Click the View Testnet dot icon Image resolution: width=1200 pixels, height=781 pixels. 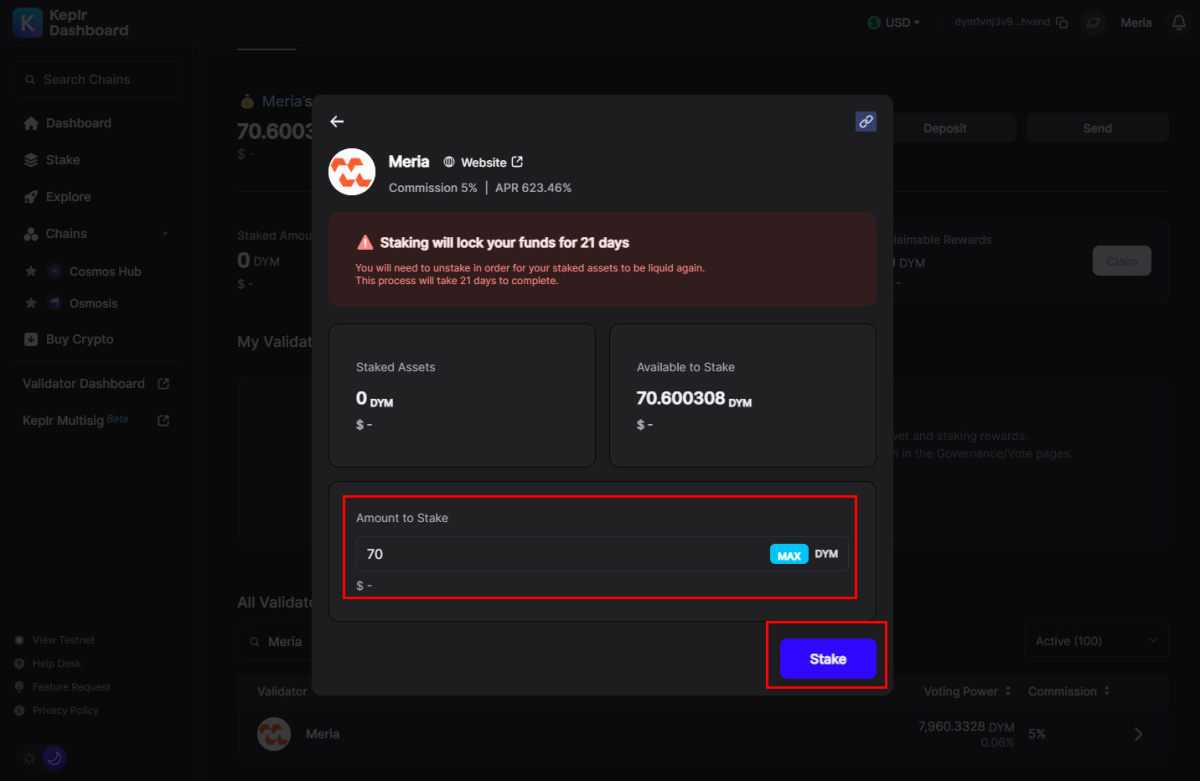coord(19,640)
